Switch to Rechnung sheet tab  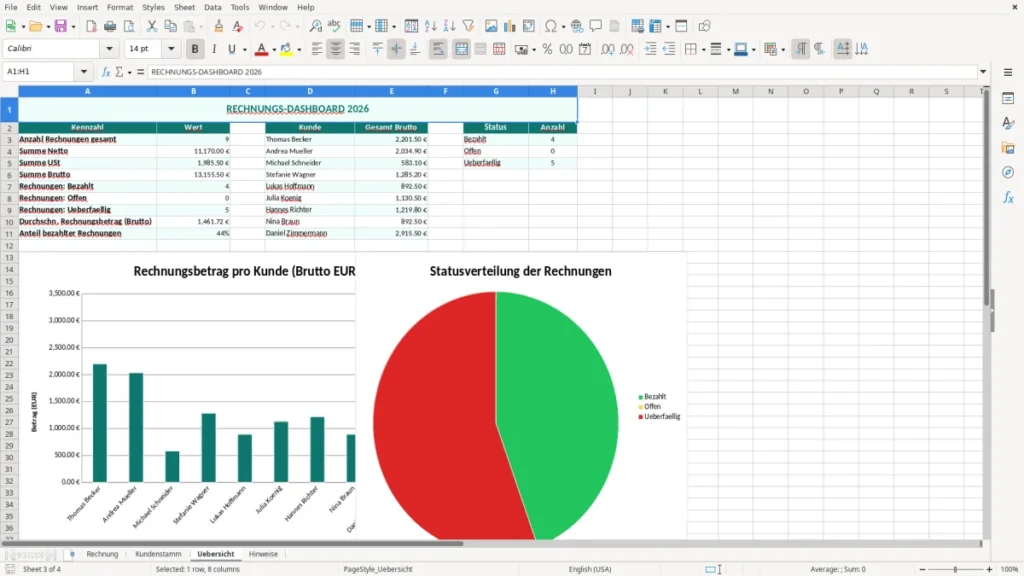tap(103, 554)
